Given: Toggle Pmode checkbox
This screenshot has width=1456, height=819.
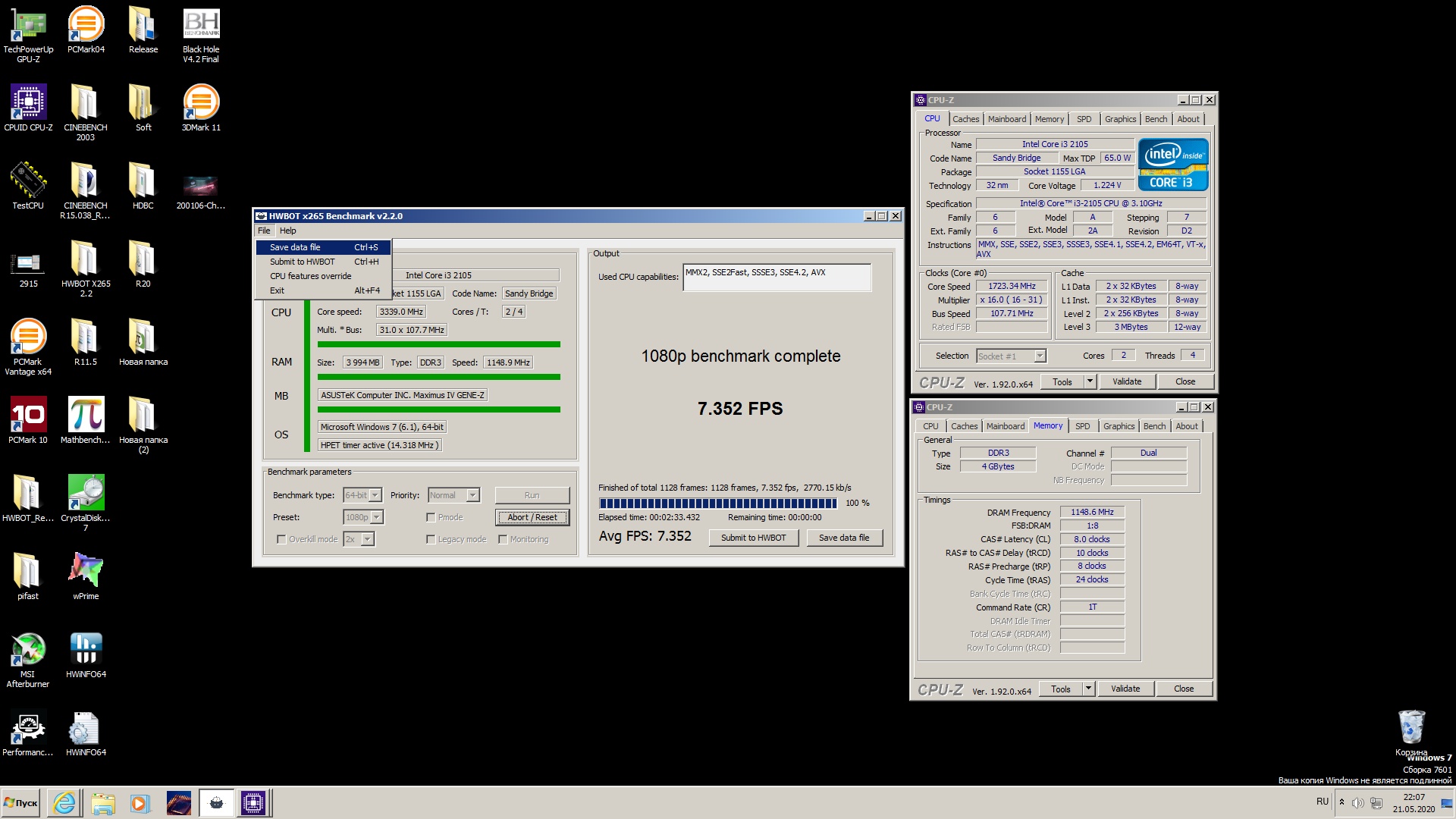Looking at the screenshot, I should click(431, 517).
